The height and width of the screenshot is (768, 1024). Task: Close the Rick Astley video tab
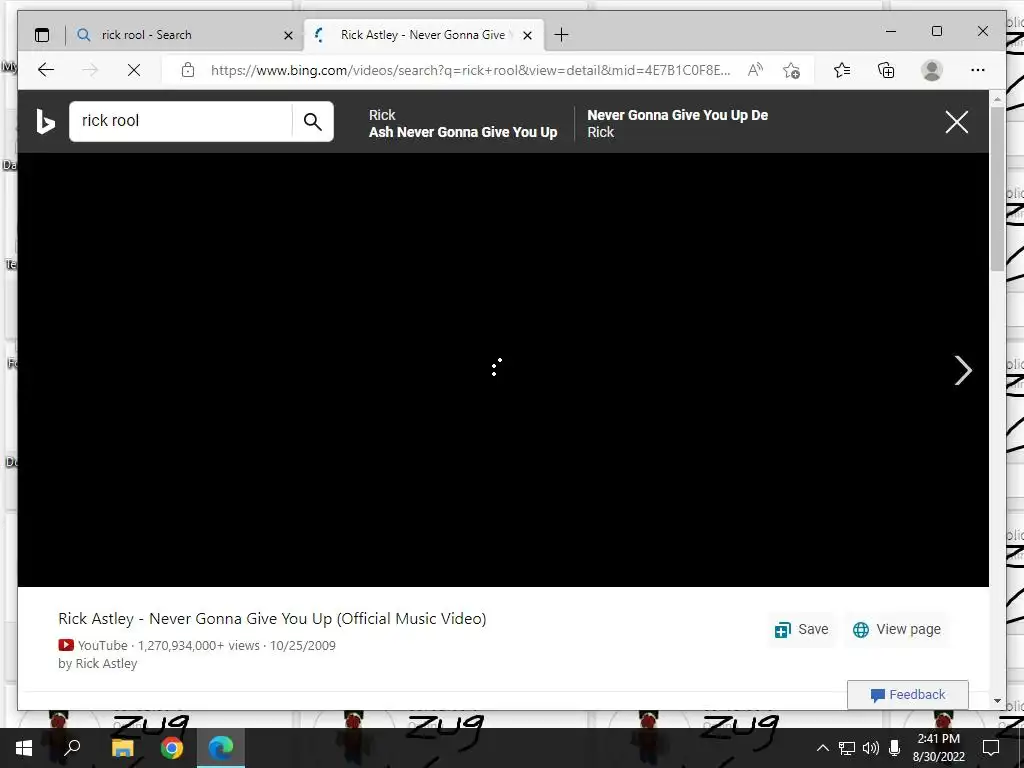528,35
